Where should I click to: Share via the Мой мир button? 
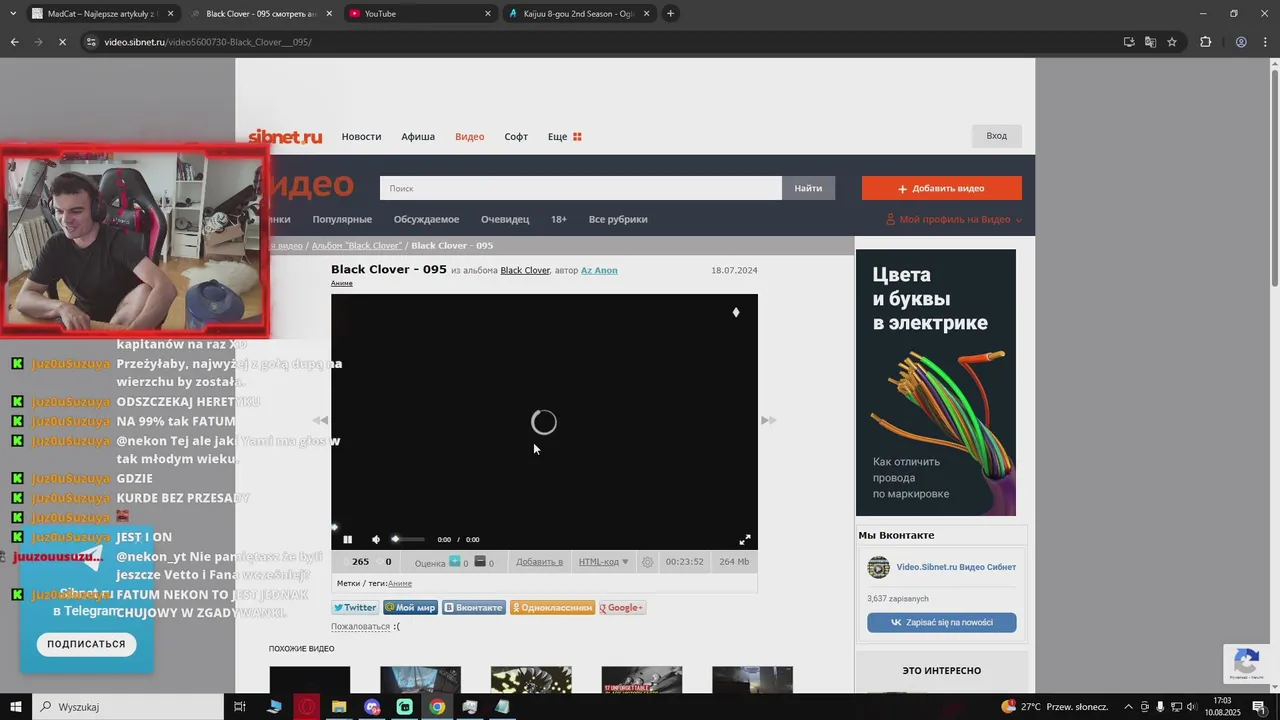(x=410, y=608)
